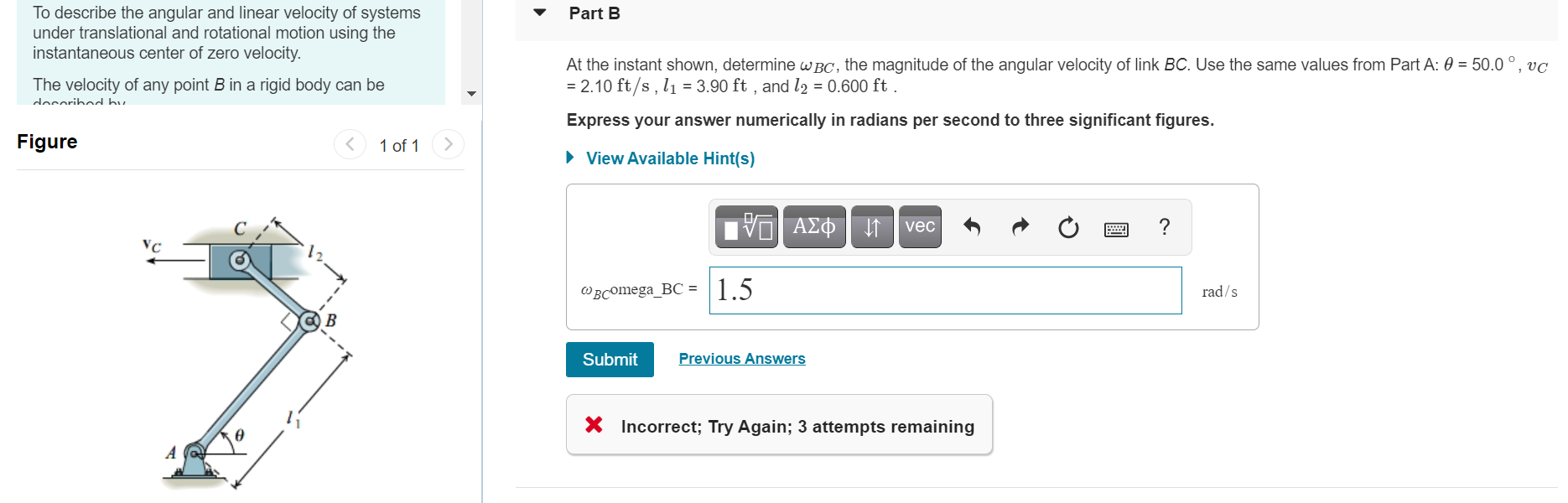The width and height of the screenshot is (1568, 503).
Task: Undo the last answer edit
Action: pos(972,226)
